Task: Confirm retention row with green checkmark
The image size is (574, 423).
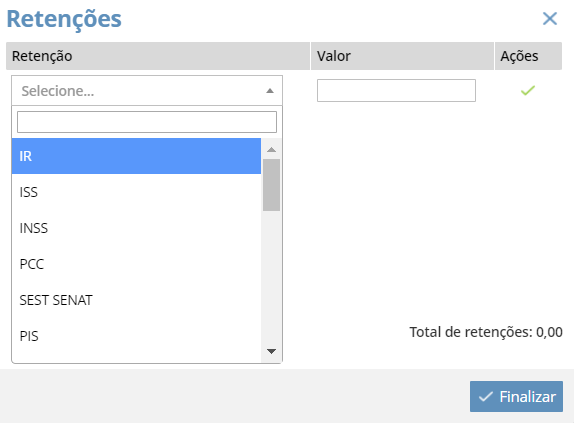Action: pos(528,90)
